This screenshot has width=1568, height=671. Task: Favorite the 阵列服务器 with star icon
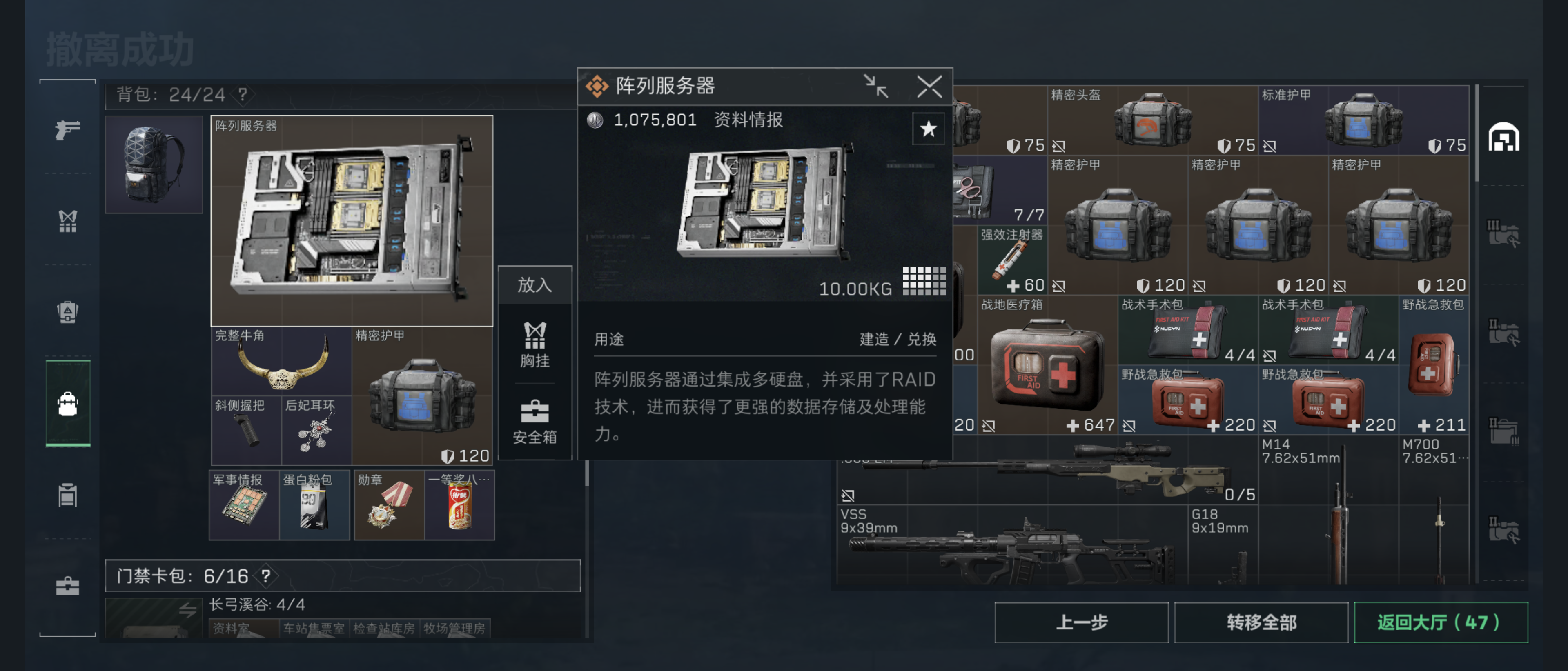928,129
